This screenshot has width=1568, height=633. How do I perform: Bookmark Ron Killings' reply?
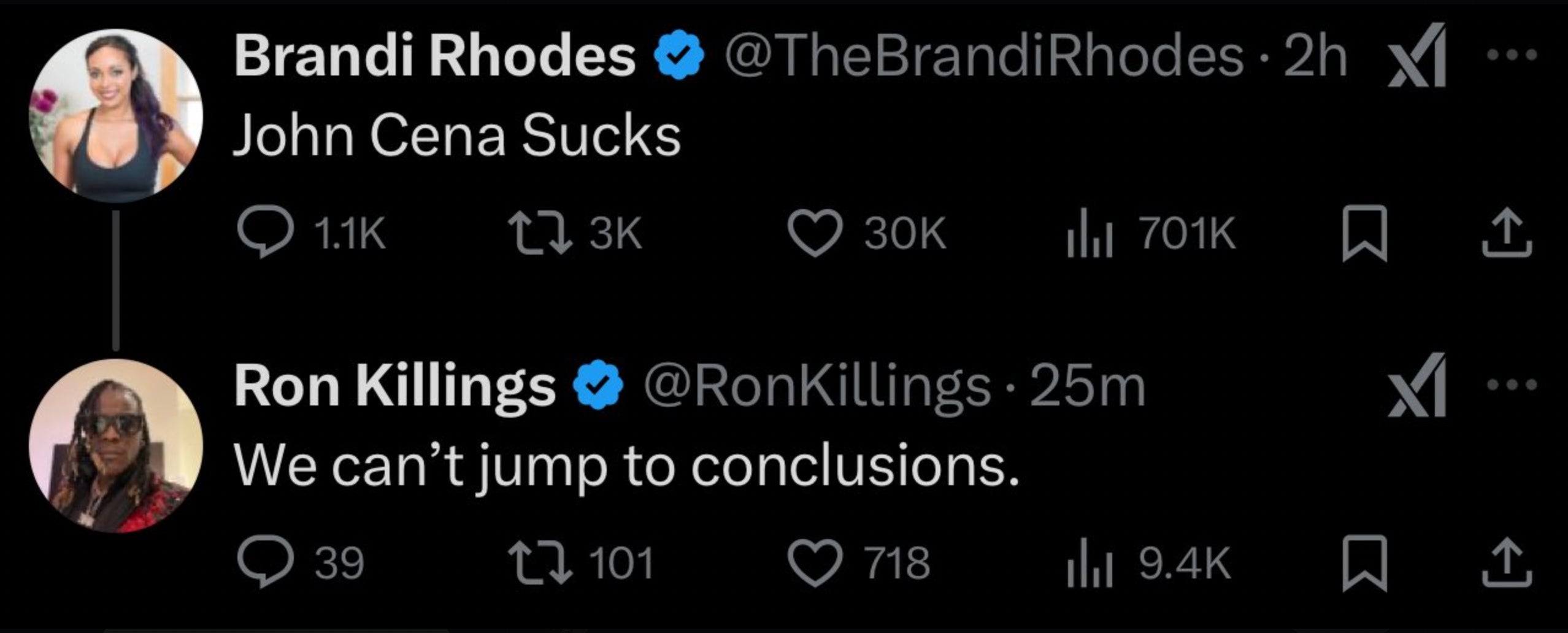coord(1364,564)
